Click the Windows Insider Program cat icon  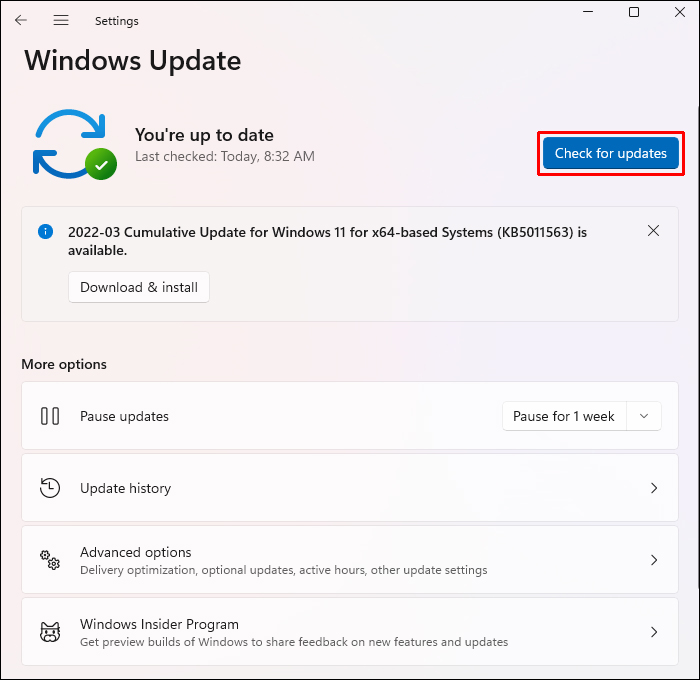[50, 632]
